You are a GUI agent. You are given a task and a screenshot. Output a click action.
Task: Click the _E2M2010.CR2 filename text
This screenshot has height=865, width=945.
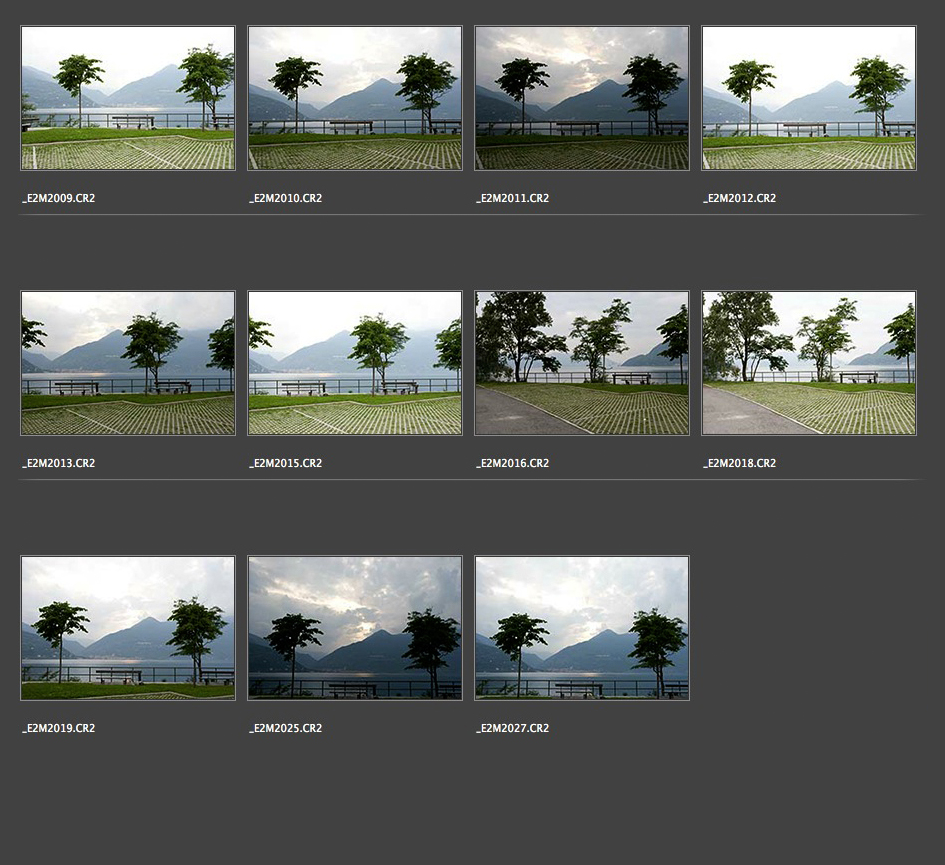pos(286,198)
